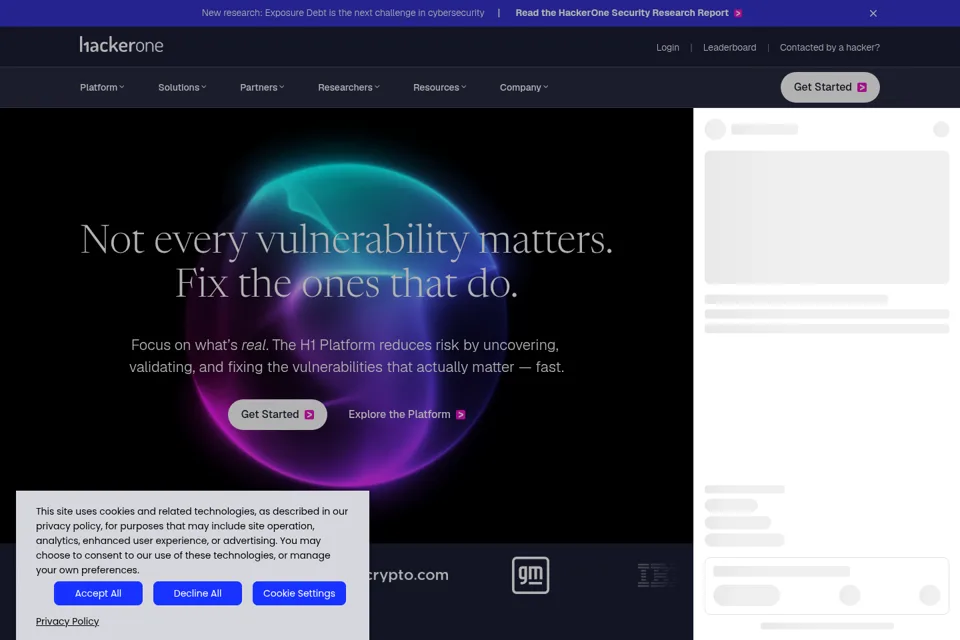Open the Partners dropdown
960x640 pixels.
[x=262, y=88]
